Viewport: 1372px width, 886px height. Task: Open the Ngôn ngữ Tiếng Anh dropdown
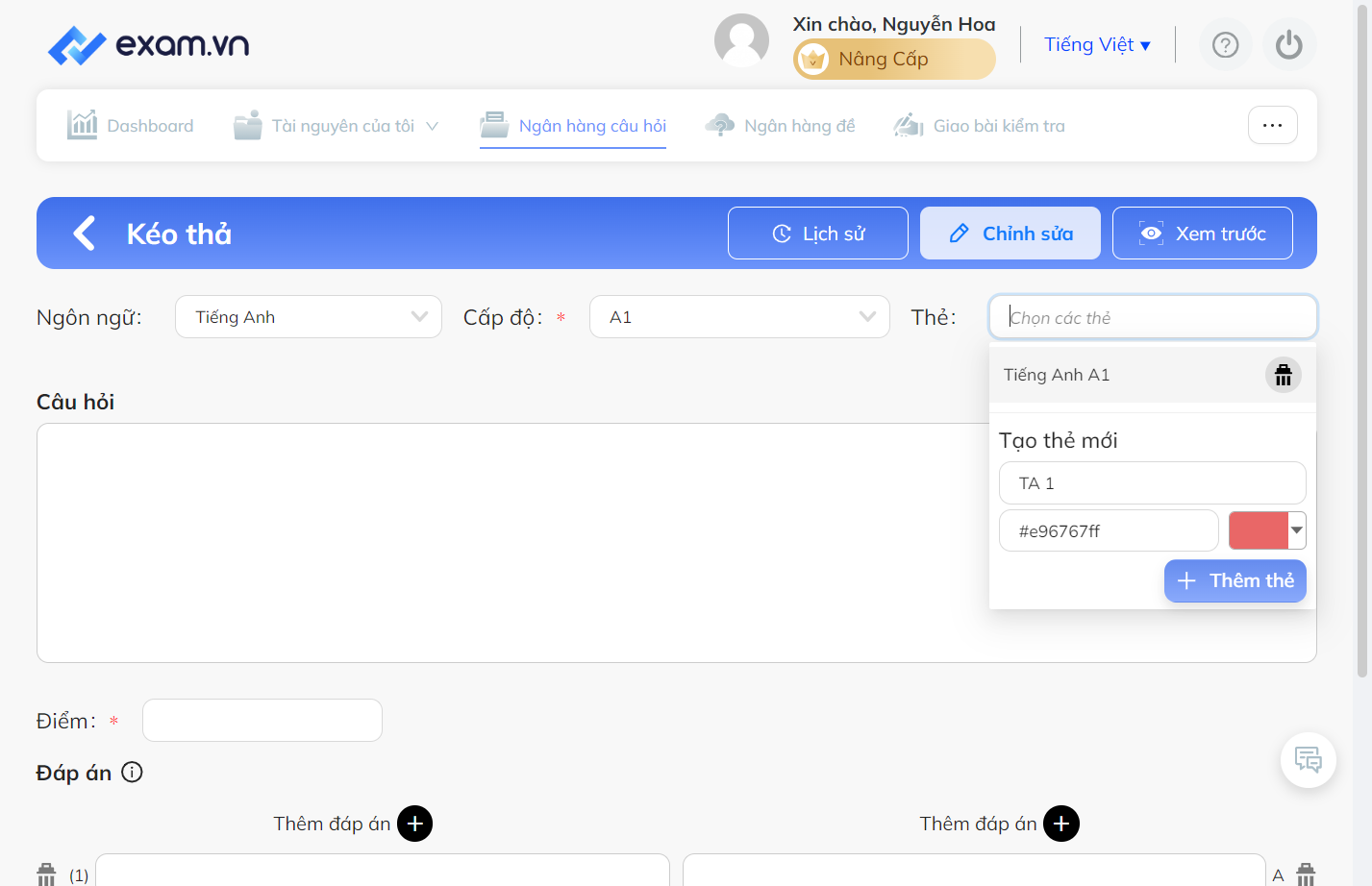[x=309, y=317]
